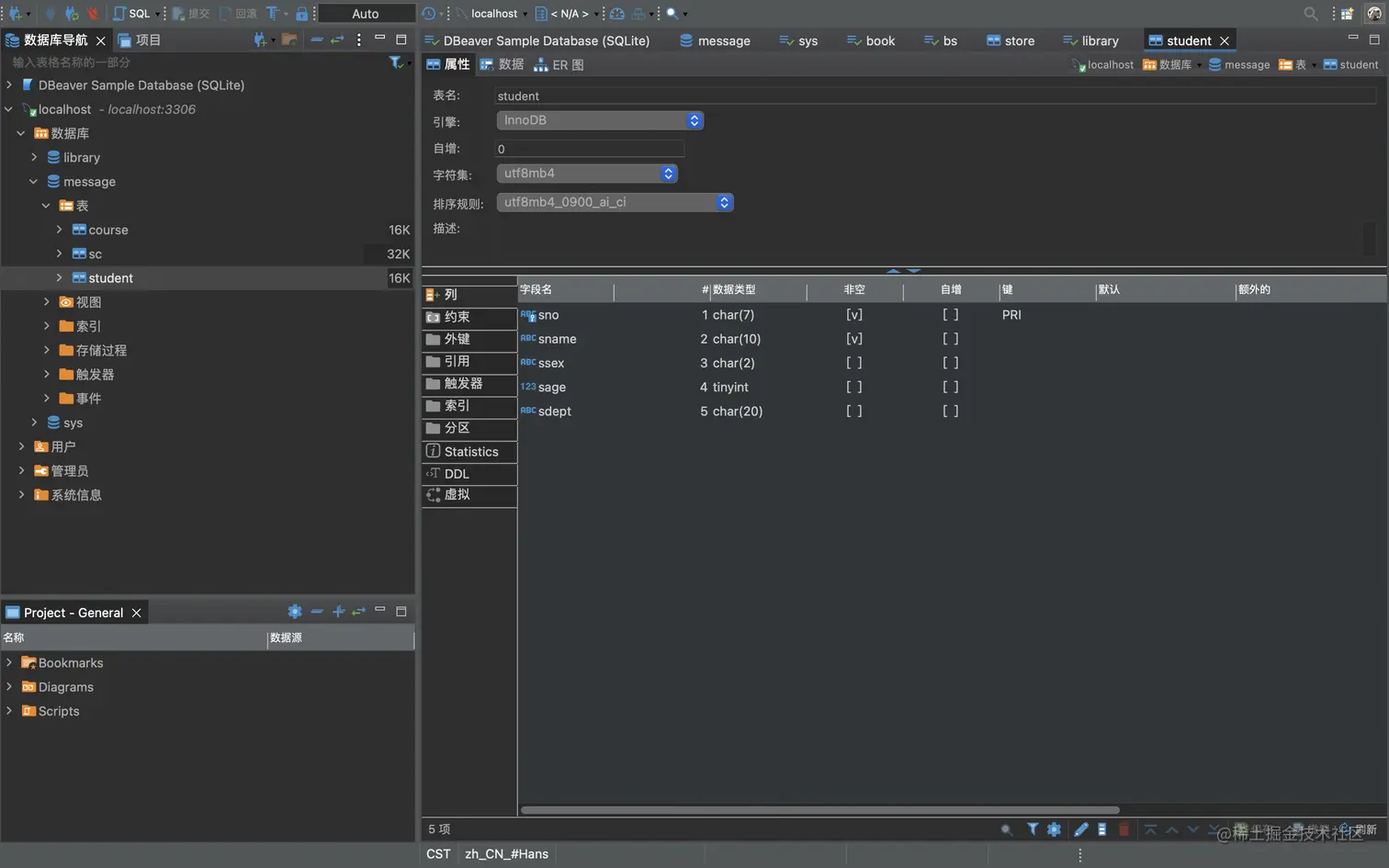Expand the DBeaver Sample Database node
Image resolution: width=1389 pixels, height=868 pixels.
pos(9,85)
